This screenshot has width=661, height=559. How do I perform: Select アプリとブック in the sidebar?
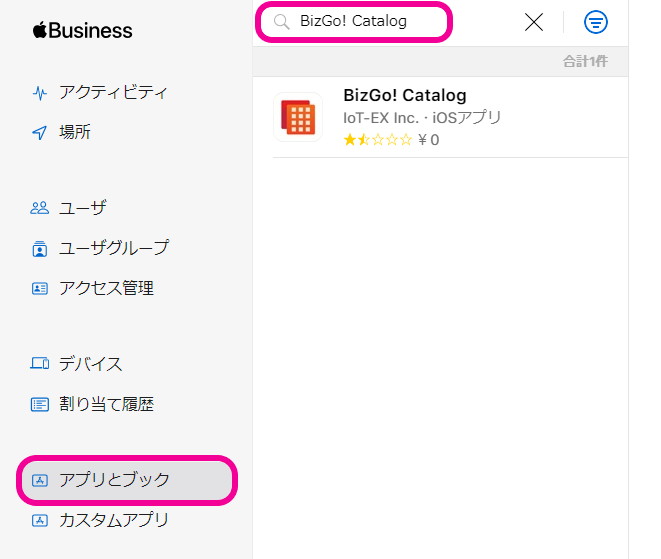pos(114,480)
